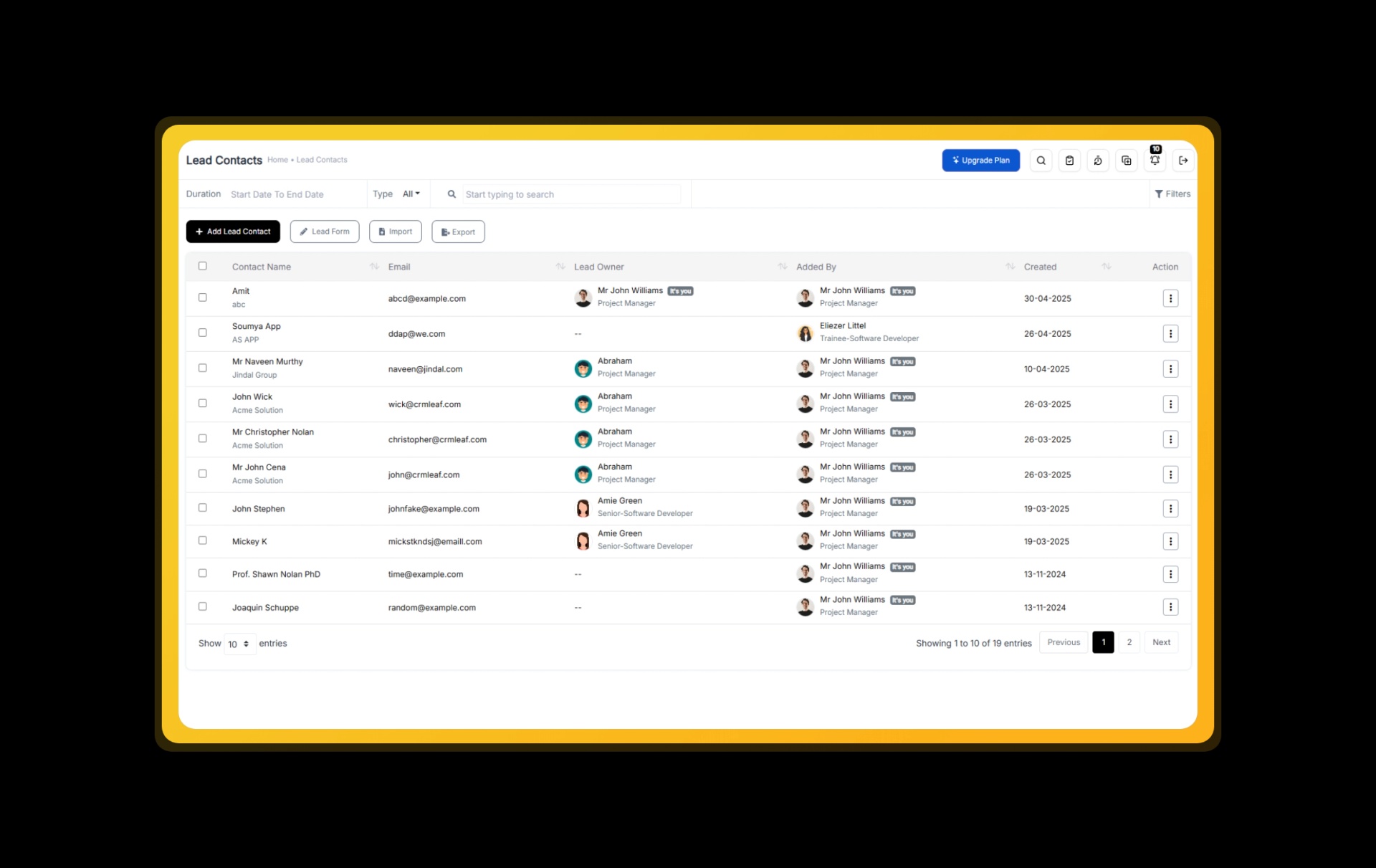Screen dimensions: 1376x868
Task: Check the row checkbox for Soumya App
Action: pyautogui.click(x=203, y=333)
